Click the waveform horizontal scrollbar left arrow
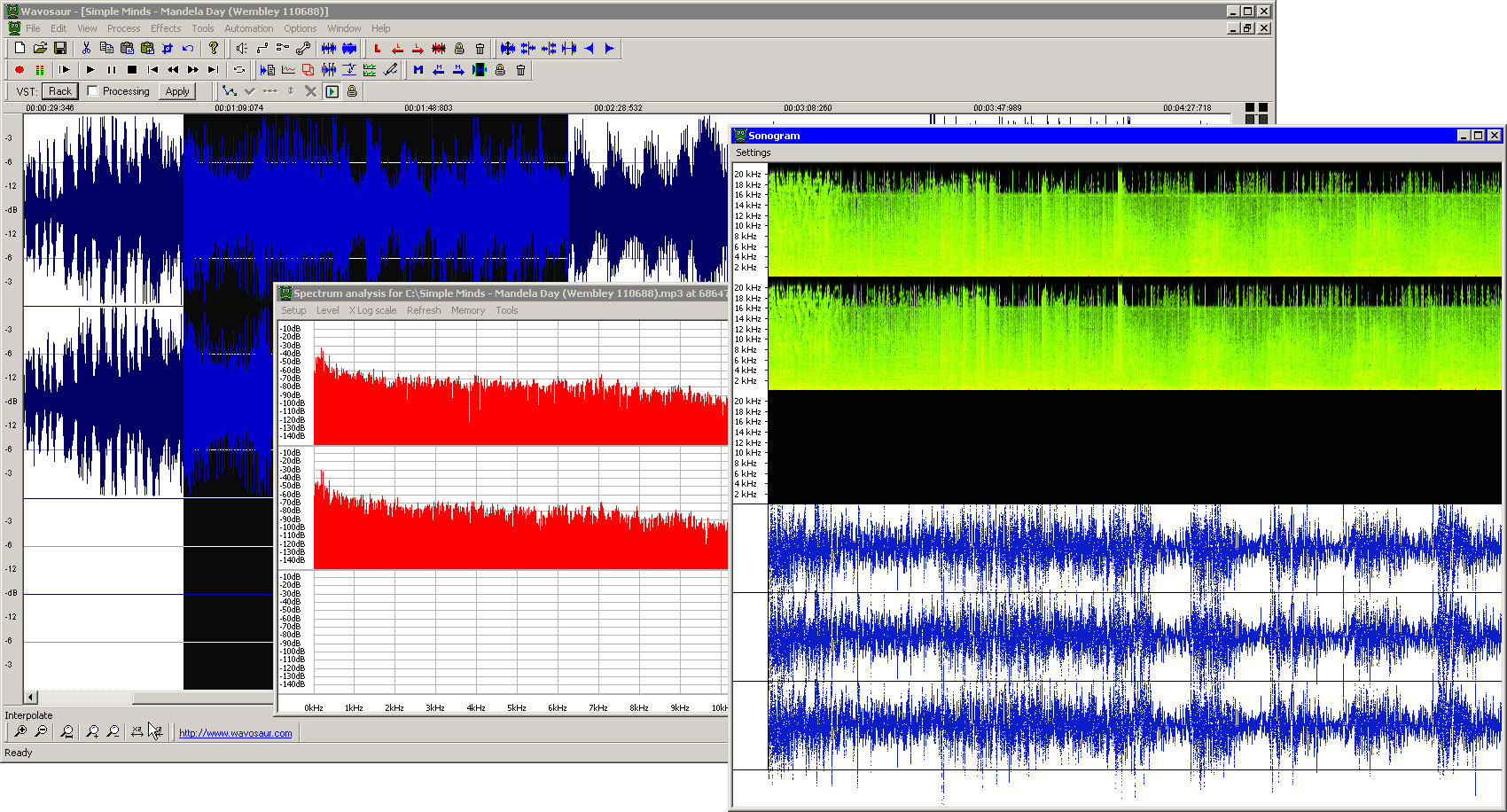Viewport: 1507px width, 812px height. (x=31, y=698)
